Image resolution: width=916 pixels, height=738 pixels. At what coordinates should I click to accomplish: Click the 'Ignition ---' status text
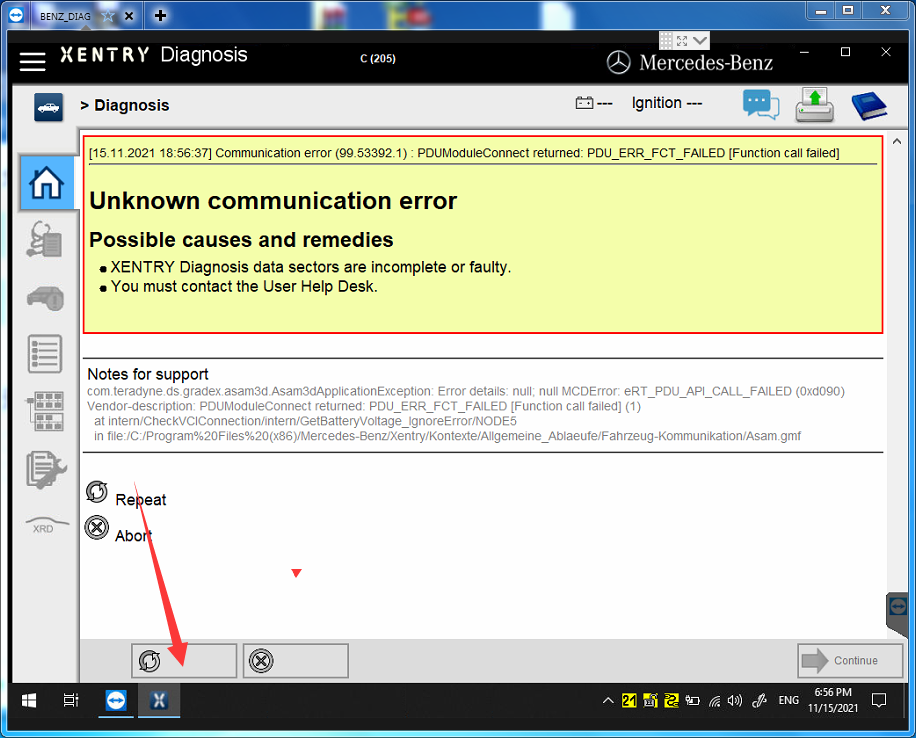tap(667, 103)
